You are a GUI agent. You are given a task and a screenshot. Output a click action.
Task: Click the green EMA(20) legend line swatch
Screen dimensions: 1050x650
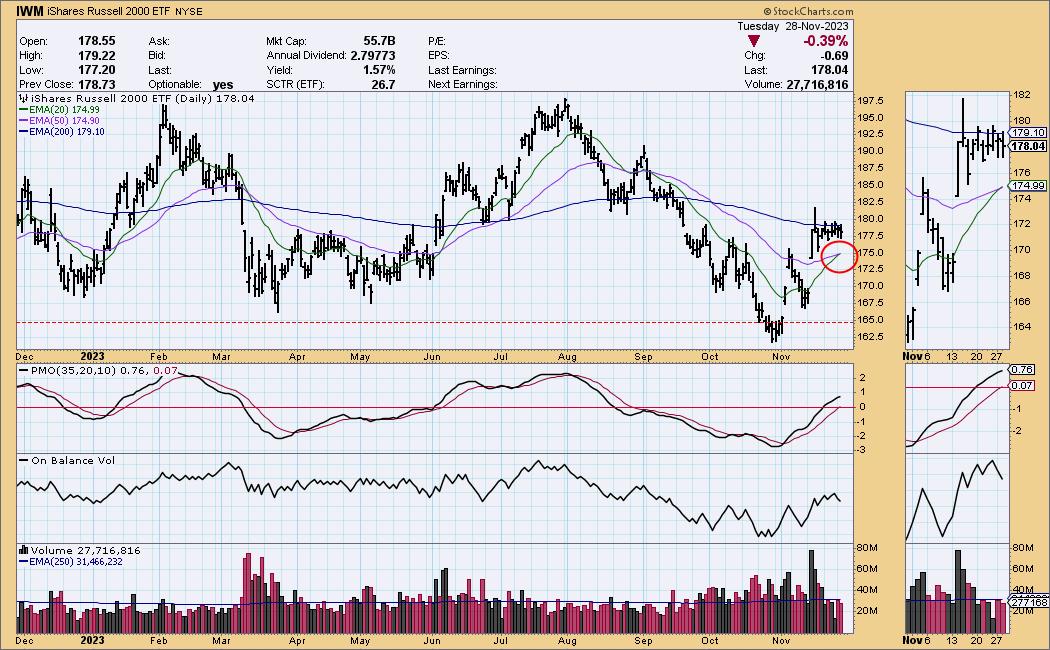(x=23, y=110)
